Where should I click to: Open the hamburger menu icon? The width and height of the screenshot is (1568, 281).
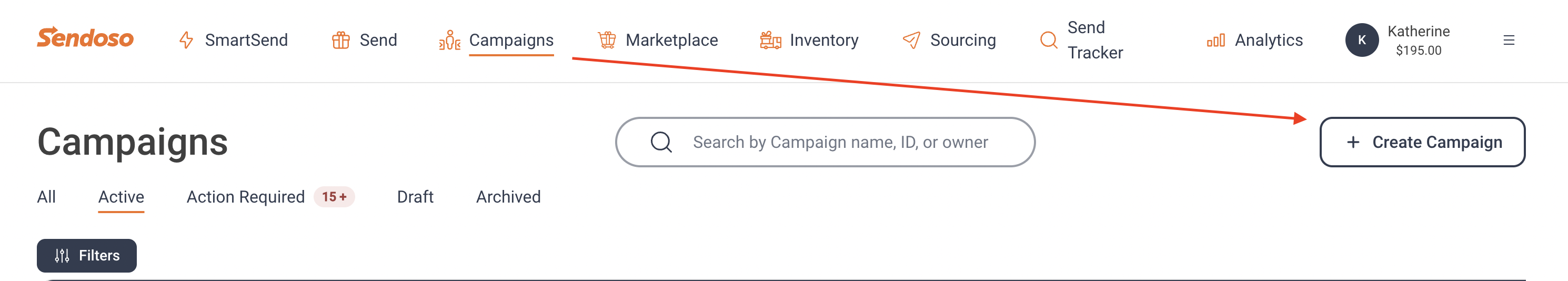click(x=1509, y=40)
